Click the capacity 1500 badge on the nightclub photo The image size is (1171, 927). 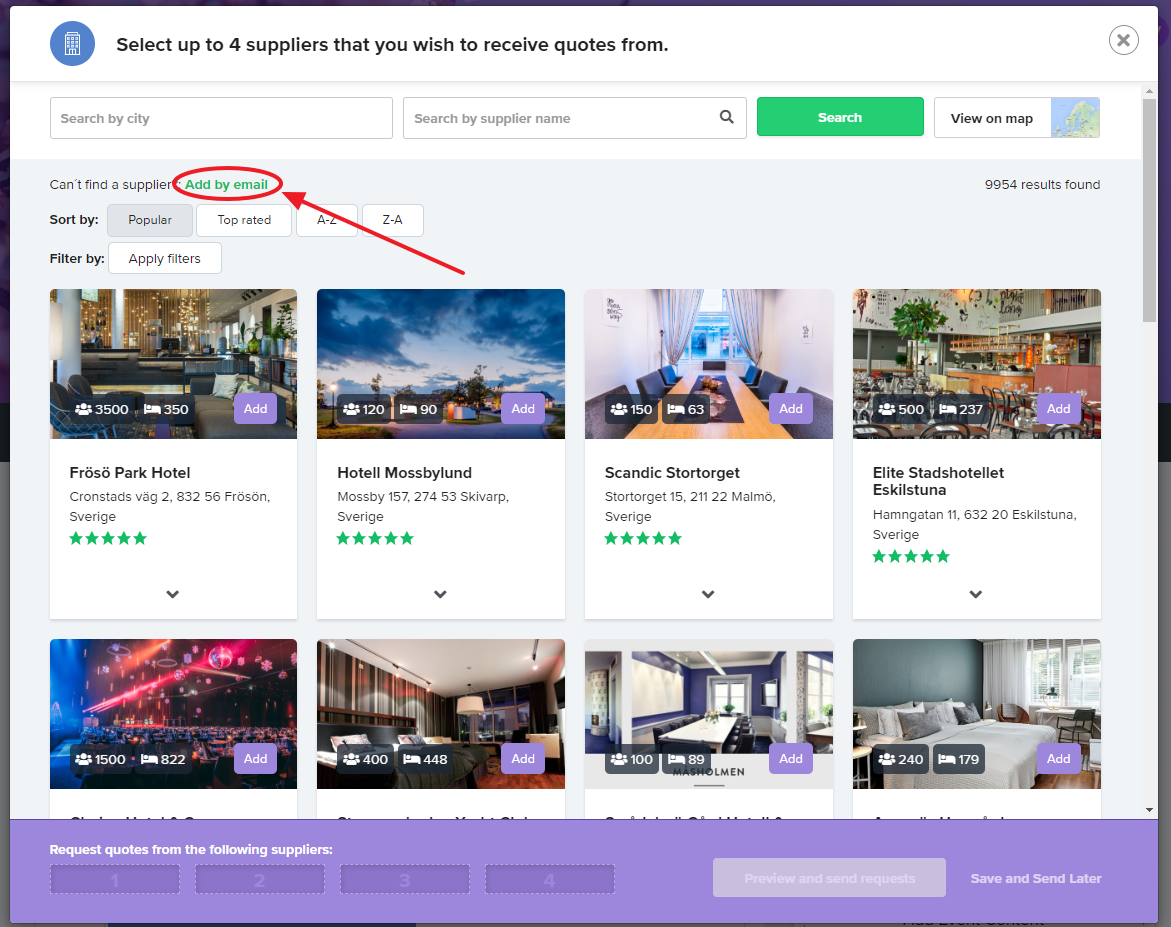point(100,759)
